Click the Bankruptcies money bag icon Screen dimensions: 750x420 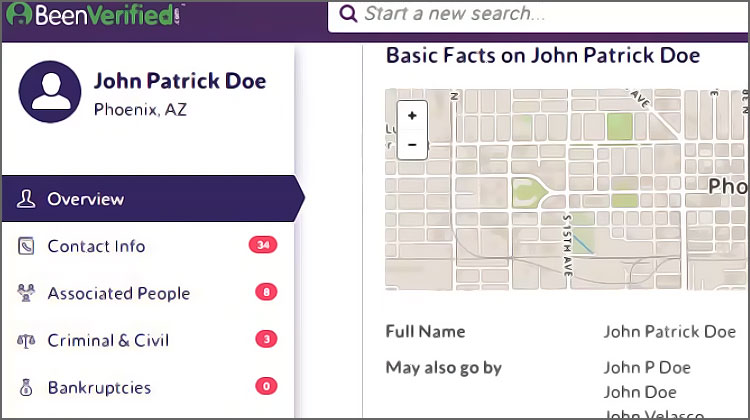[x=26, y=387]
